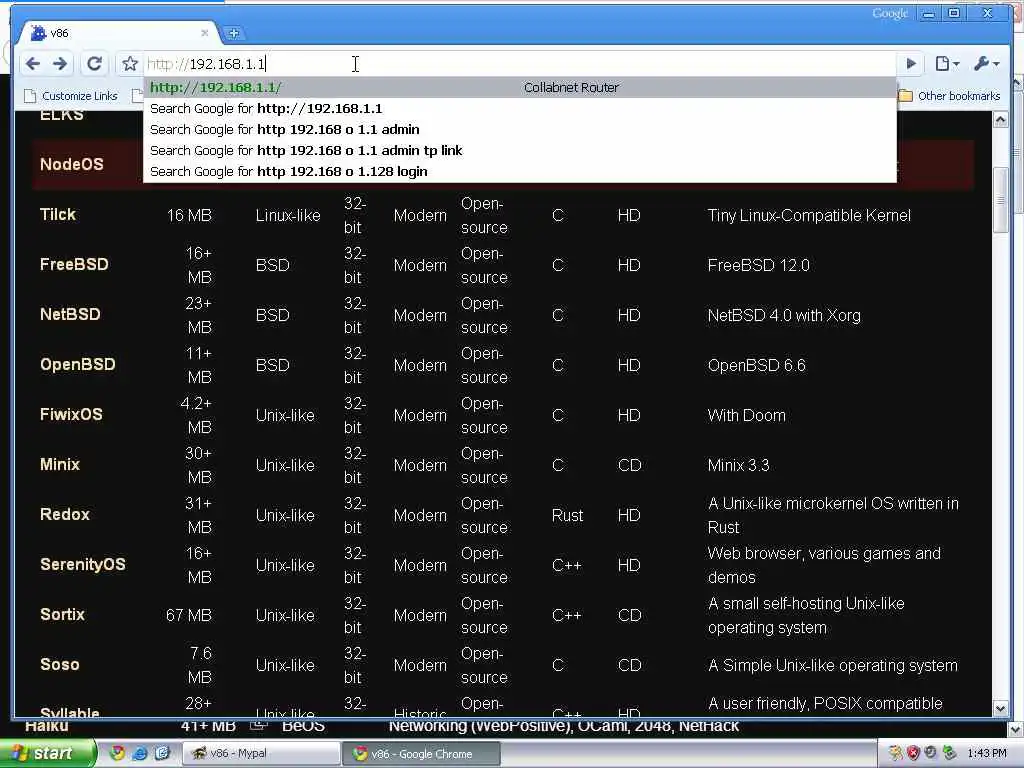Open the Windows start menu
Image resolution: width=1024 pixels, height=768 pixels.
47,753
